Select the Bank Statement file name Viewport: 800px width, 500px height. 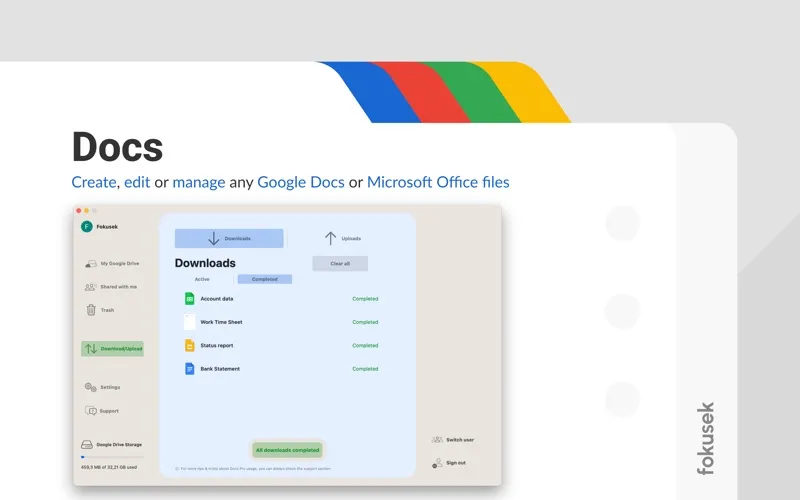(220, 368)
